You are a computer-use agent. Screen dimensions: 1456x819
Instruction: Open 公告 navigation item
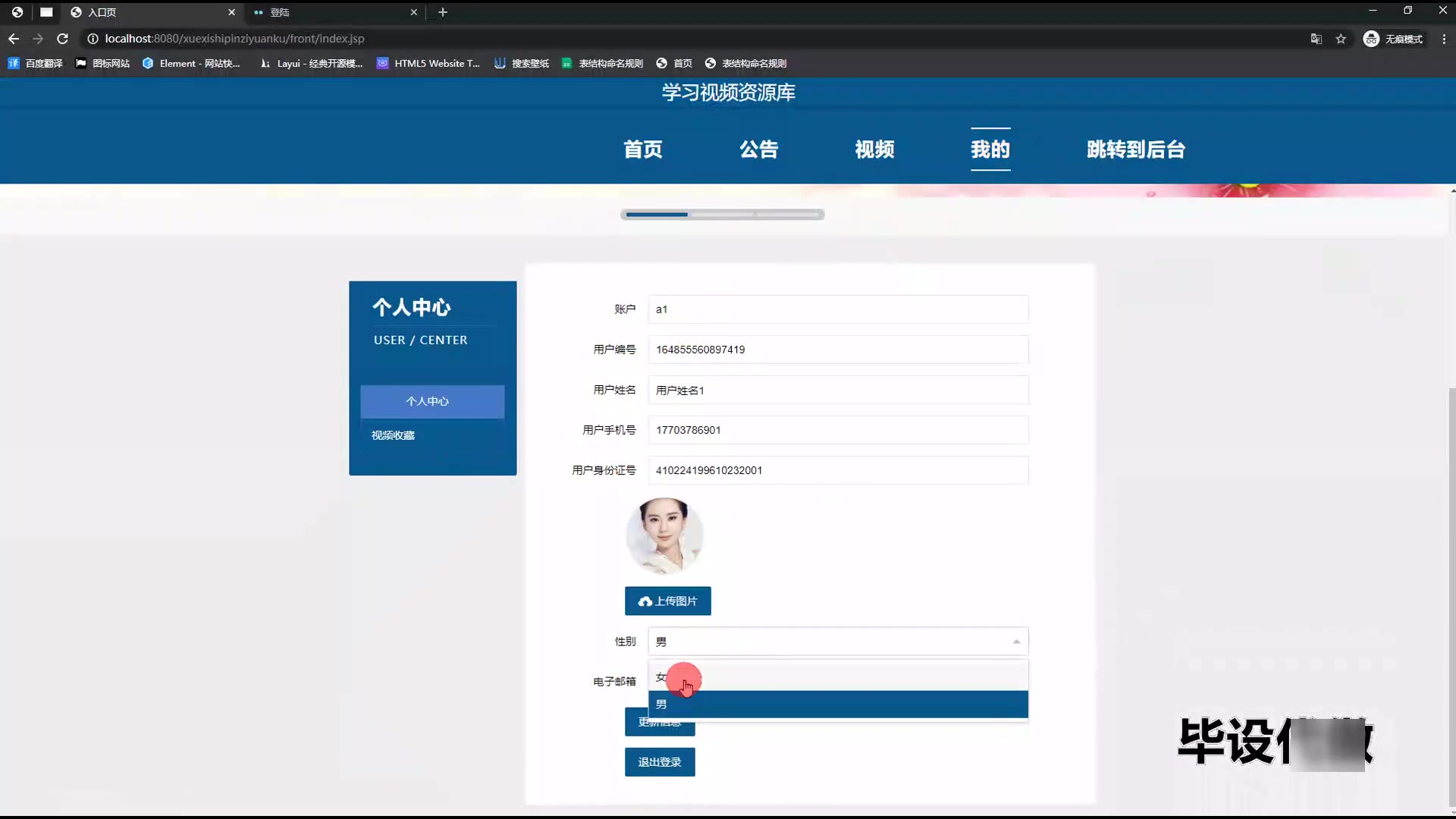pos(759,149)
